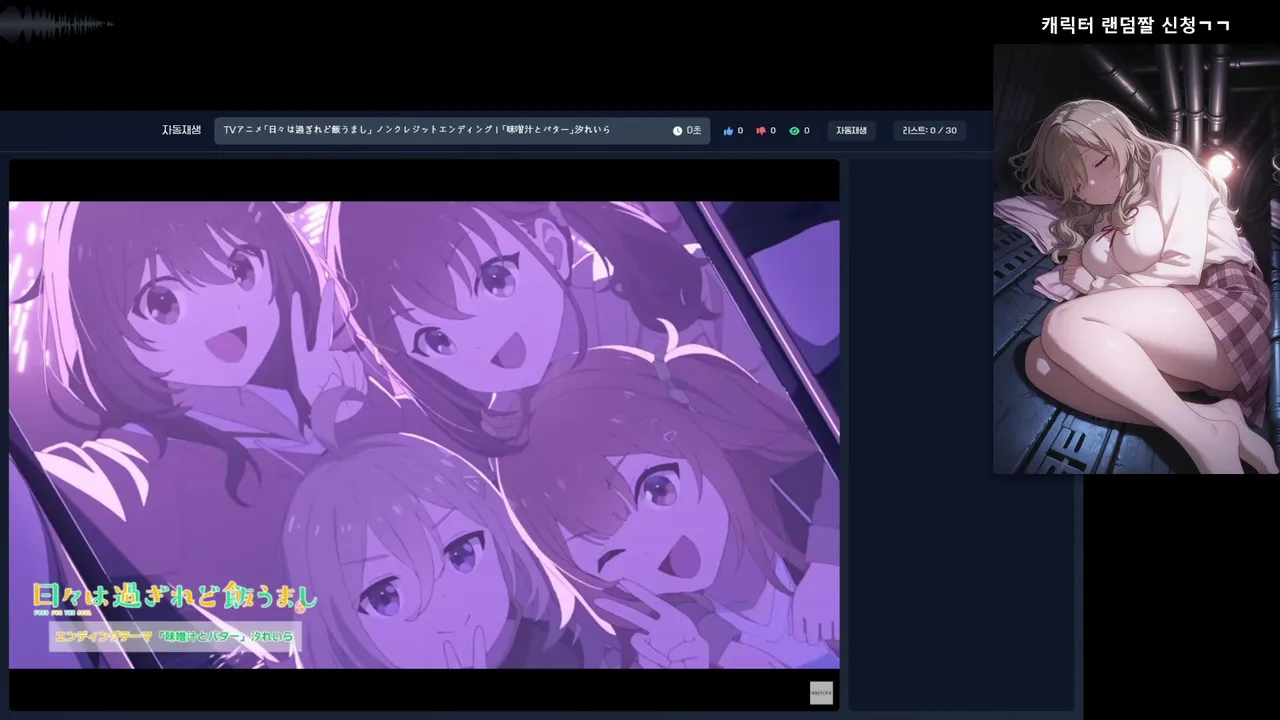Click the 0초 time value

tap(694, 131)
